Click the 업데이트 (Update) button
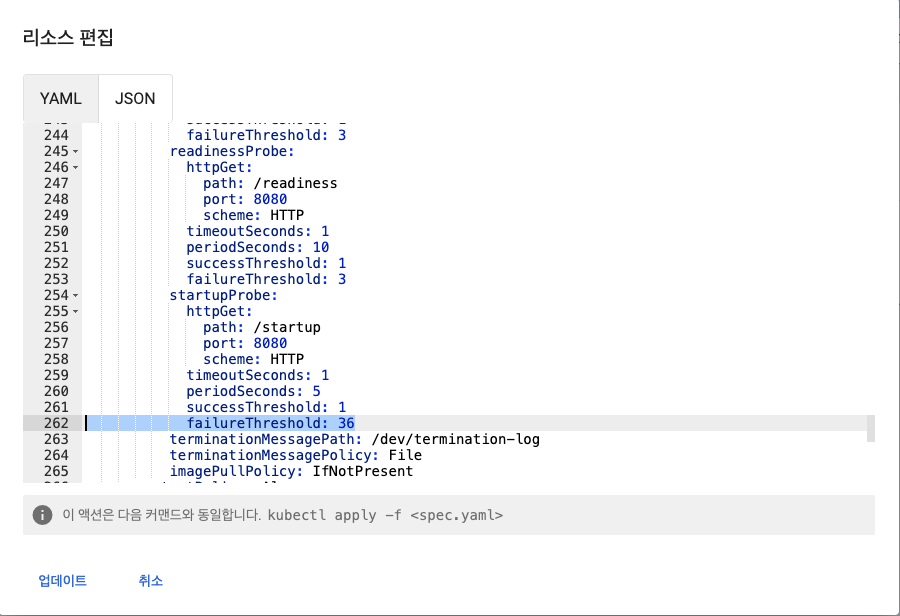 pyautogui.click(x=62, y=581)
